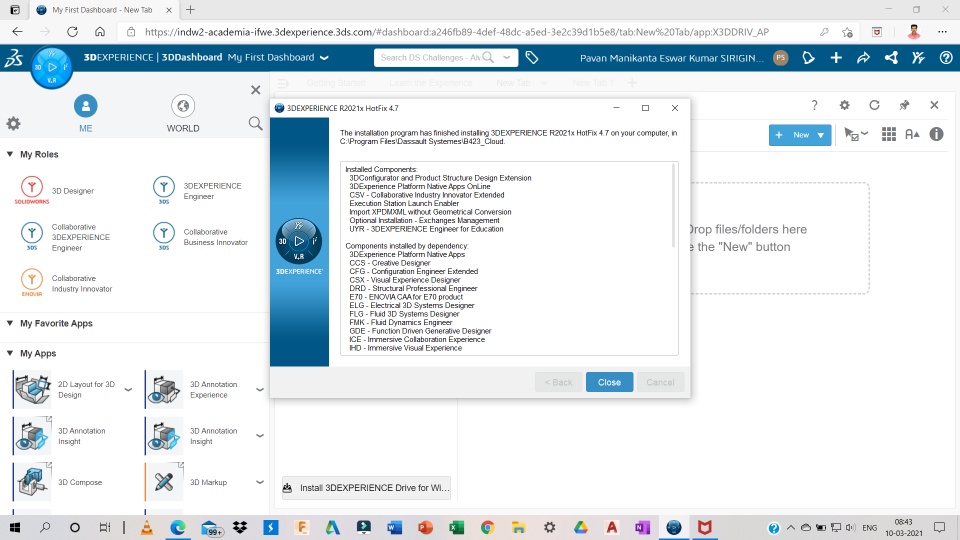Viewport: 960px width, 540px height.
Task: Open the widget settings gear
Action: 844,105
